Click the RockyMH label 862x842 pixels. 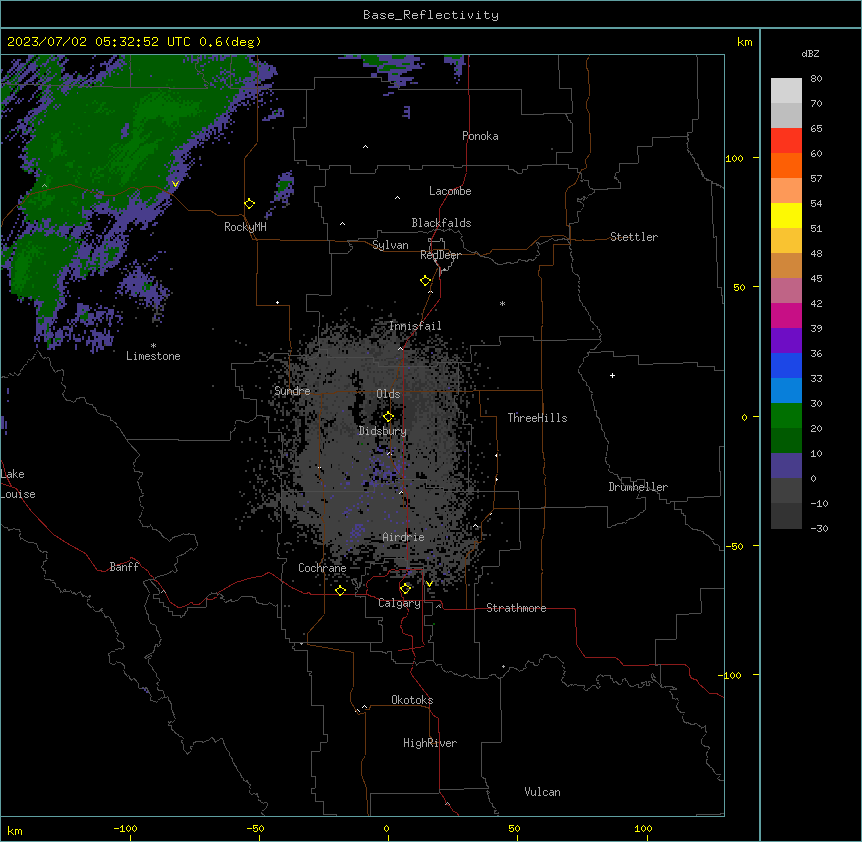point(245,227)
